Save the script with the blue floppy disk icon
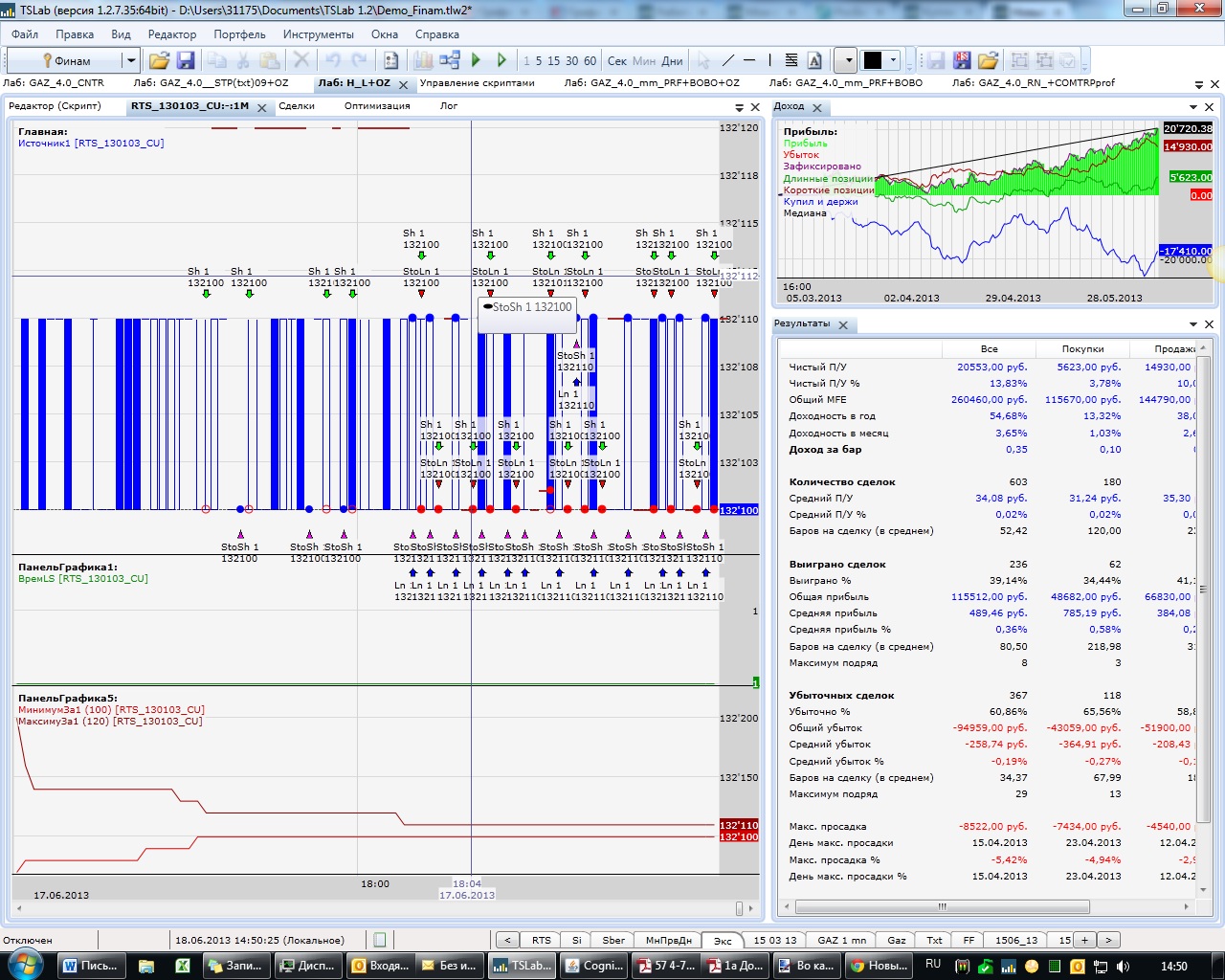 click(x=186, y=60)
